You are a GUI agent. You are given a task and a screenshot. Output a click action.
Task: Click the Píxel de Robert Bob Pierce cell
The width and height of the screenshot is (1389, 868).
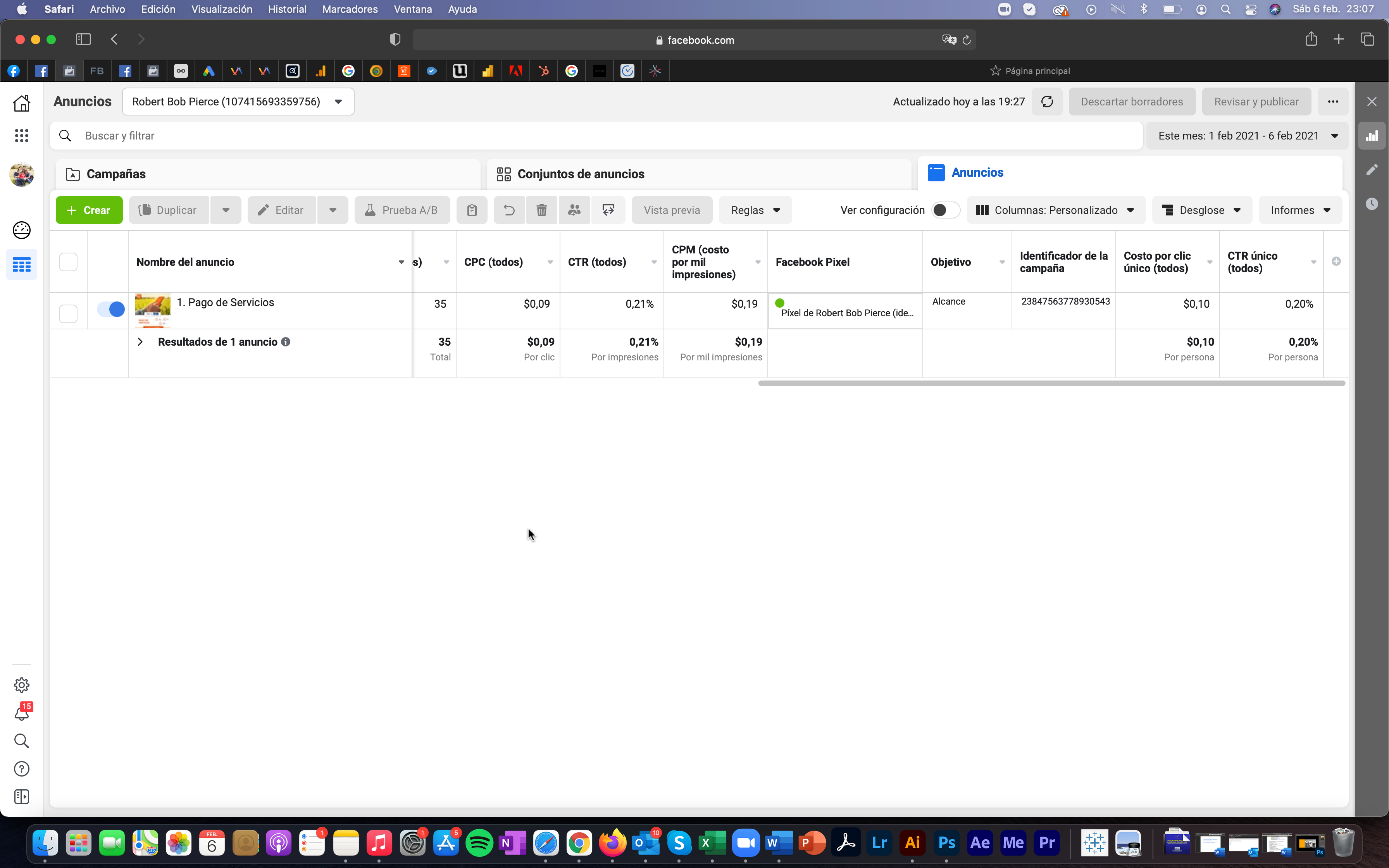(846, 311)
